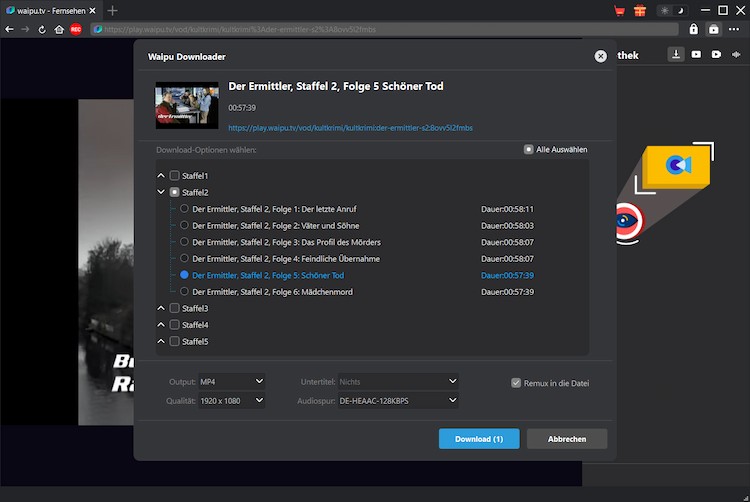Expand the Staffel1 chevron

pyautogui.click(x=161, y=175)
